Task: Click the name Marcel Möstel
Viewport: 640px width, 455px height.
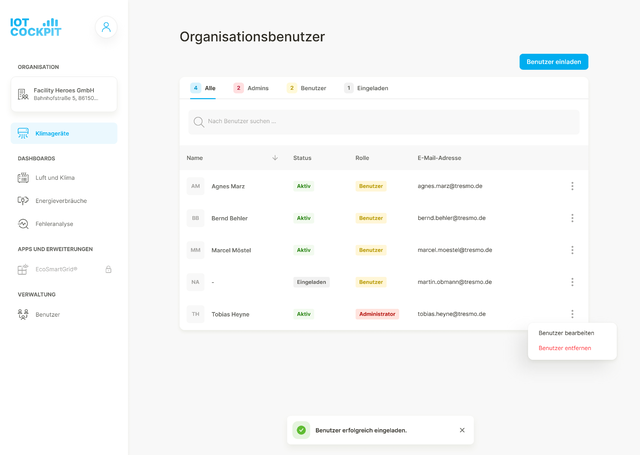Action: (x=231, y=250)
